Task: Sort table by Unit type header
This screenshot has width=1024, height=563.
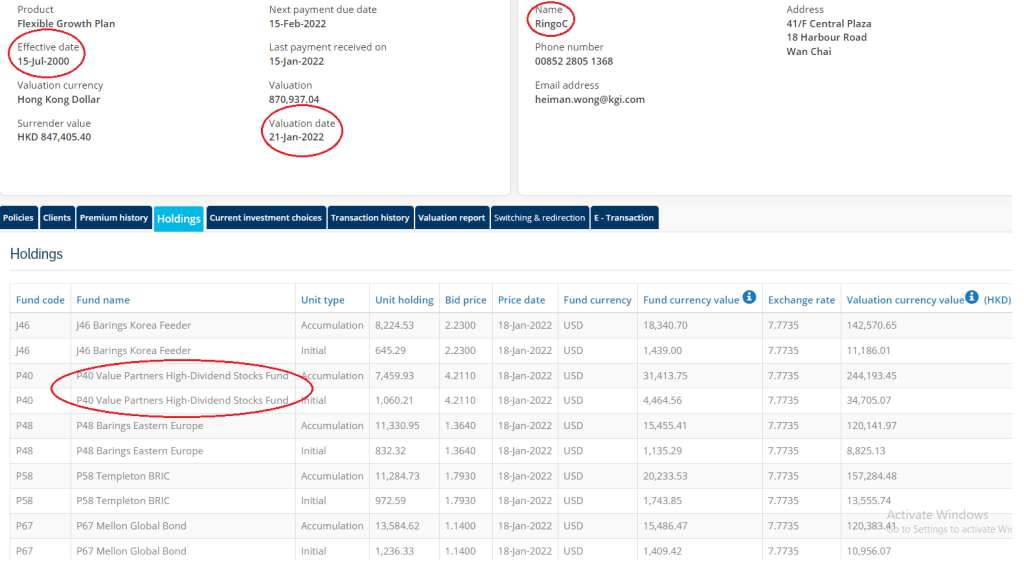Action: click(322, 300)
